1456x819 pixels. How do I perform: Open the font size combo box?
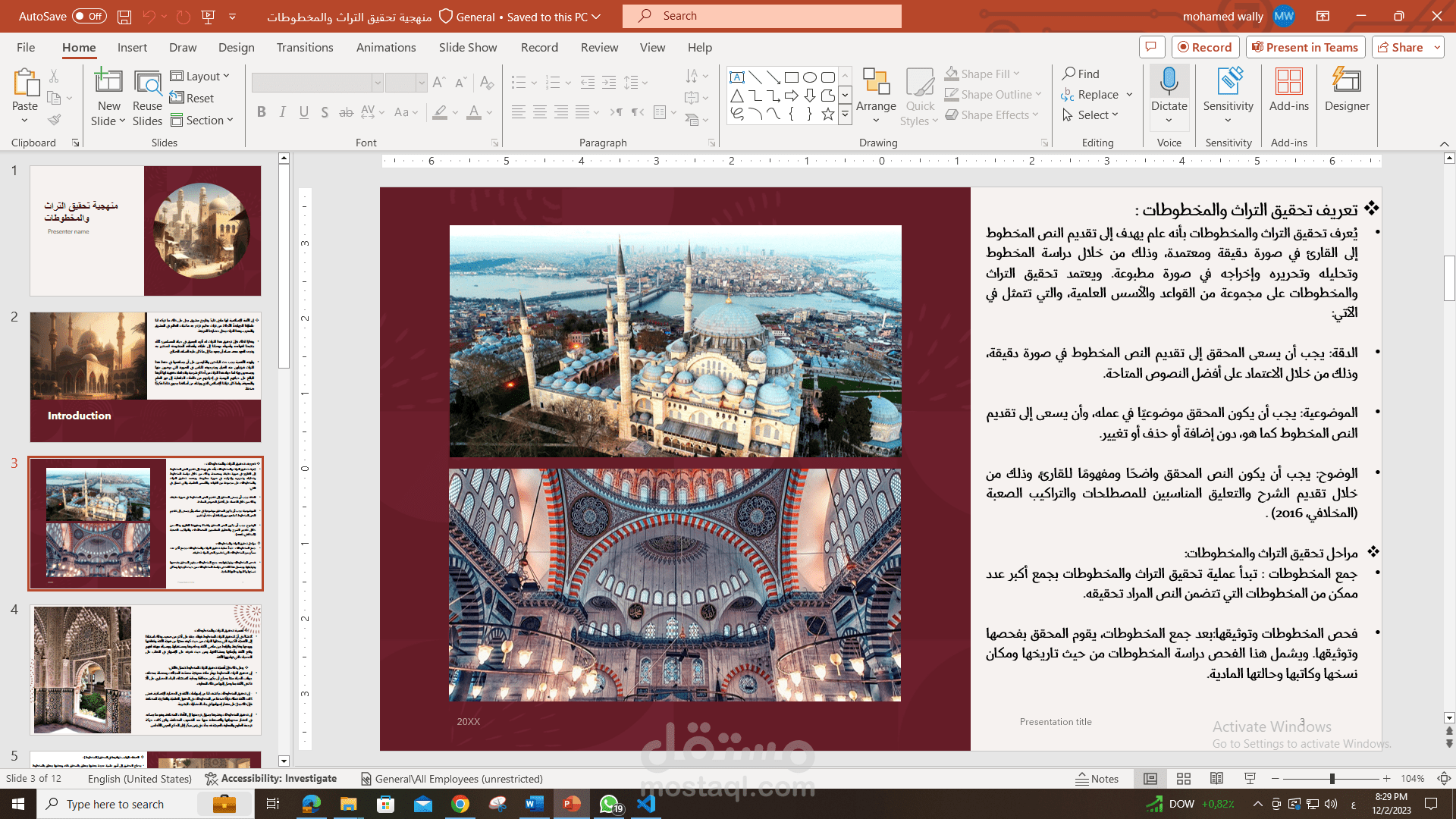[x=406, y=82]
